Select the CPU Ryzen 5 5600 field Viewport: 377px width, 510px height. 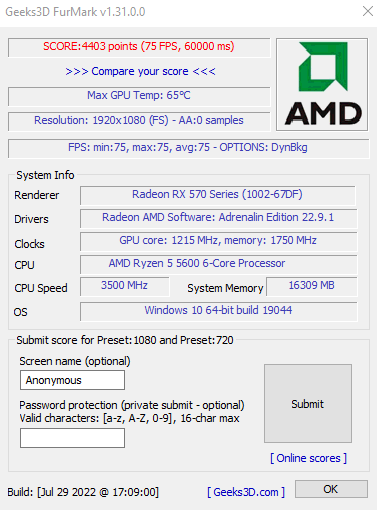[x=218, y=264]
